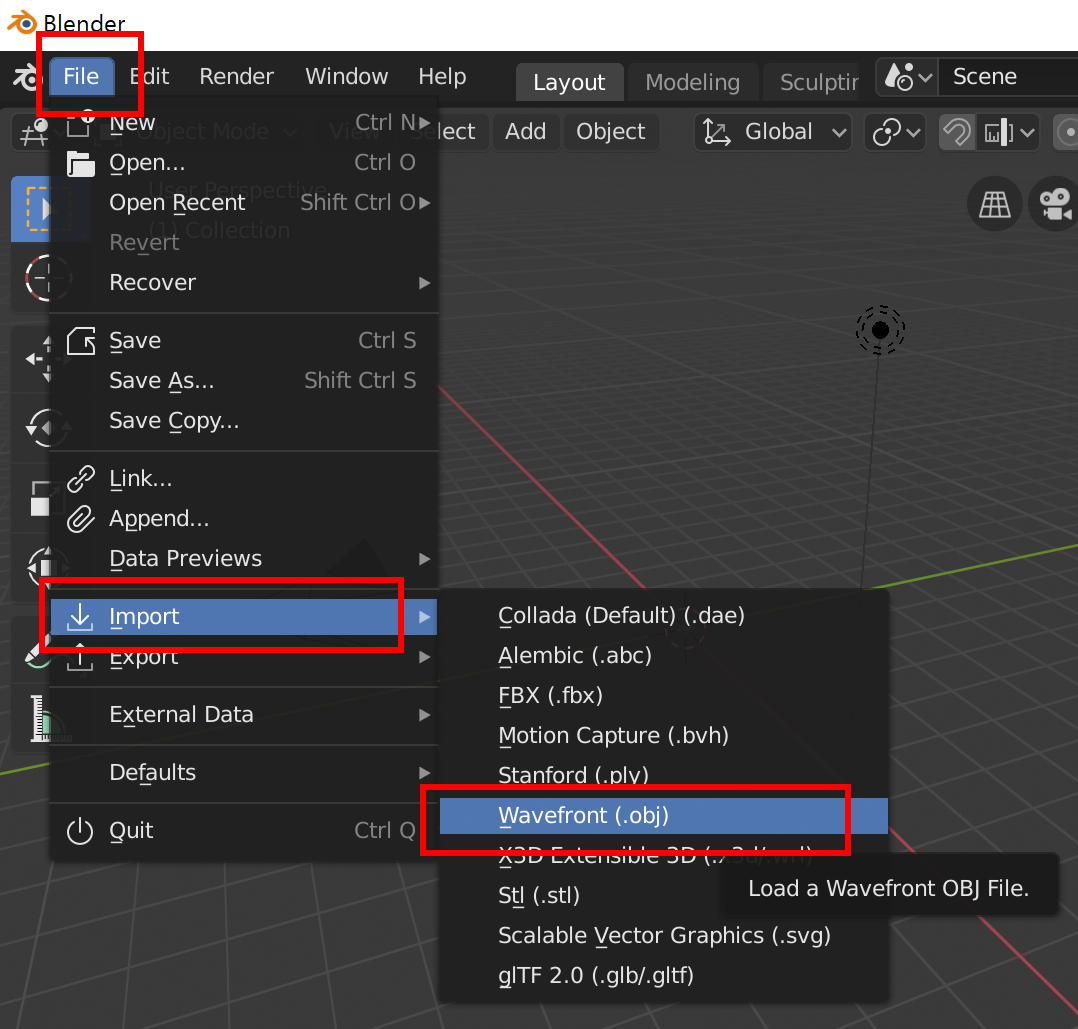The width and height of the screenshot is (1078, 1029).
Task: Expand the Data Previews submenu
Action: [x=244, y=558]
